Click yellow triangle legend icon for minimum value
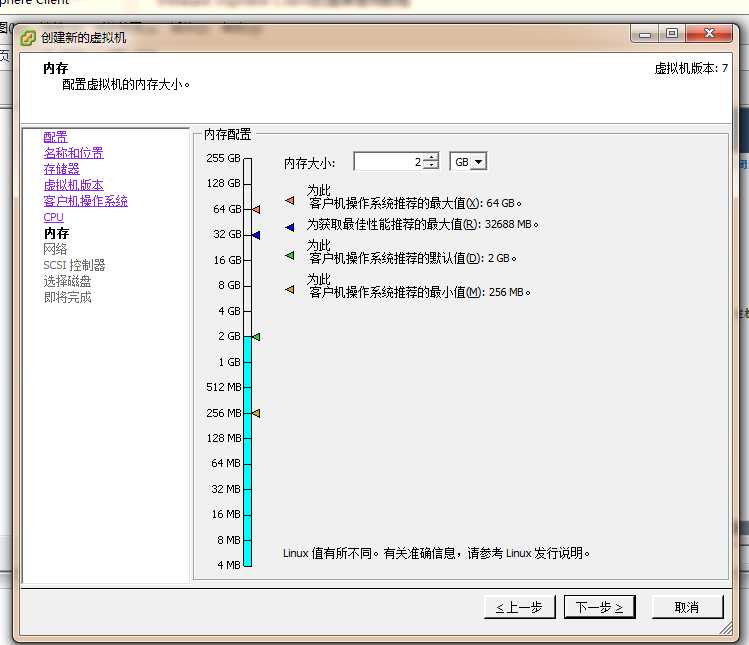 pos(289,290)
